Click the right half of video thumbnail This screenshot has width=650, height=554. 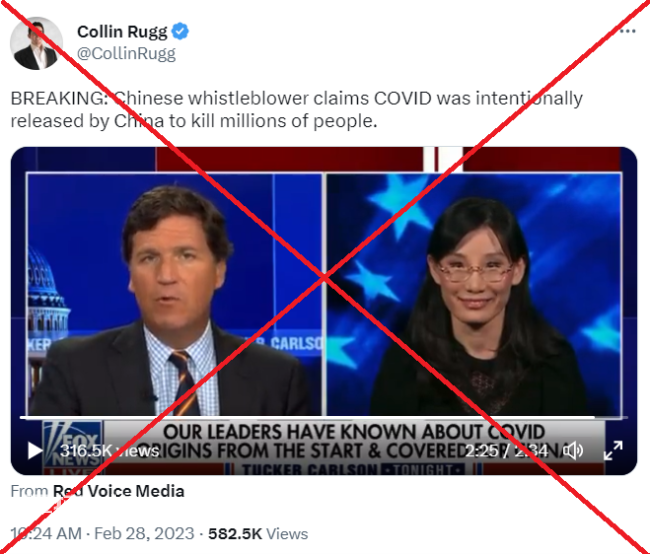[474, 294]
